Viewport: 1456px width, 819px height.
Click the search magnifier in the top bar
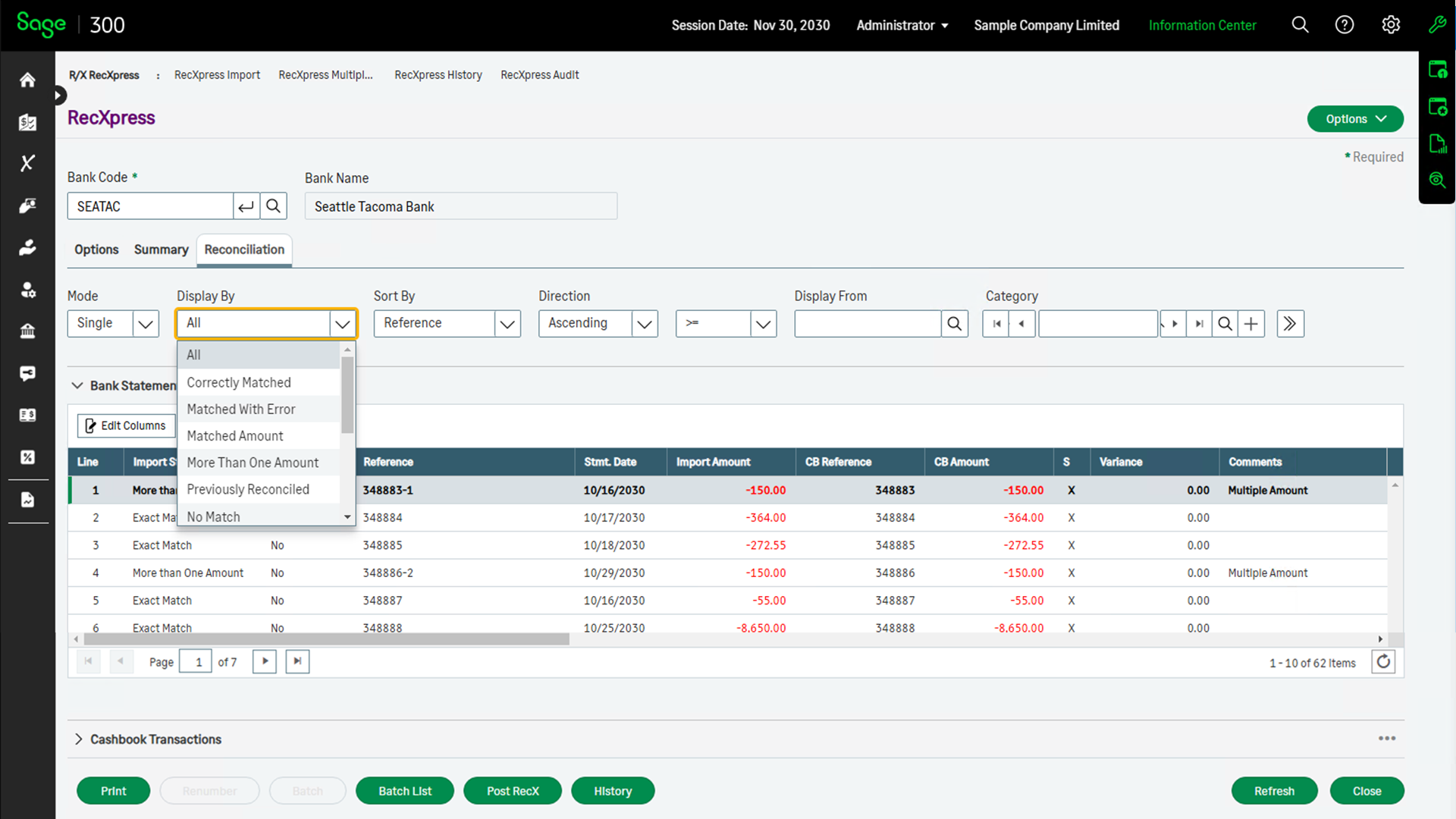pos(1300,25)
